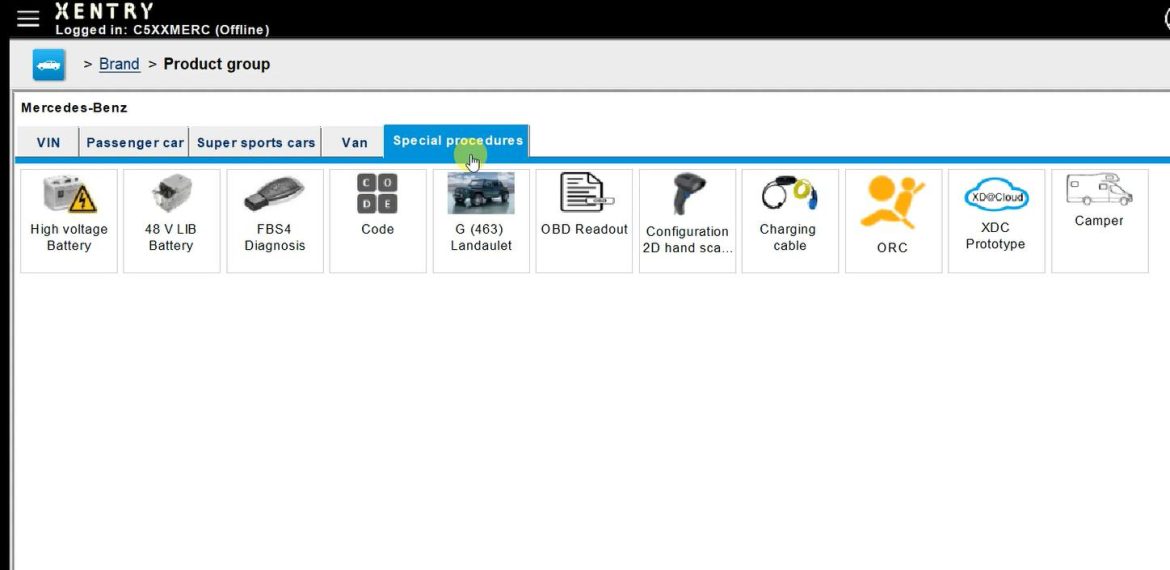The width and height of the screenshot is (1170, 570).
Task: Switch to the Van tab
Action: coord(354,143)
